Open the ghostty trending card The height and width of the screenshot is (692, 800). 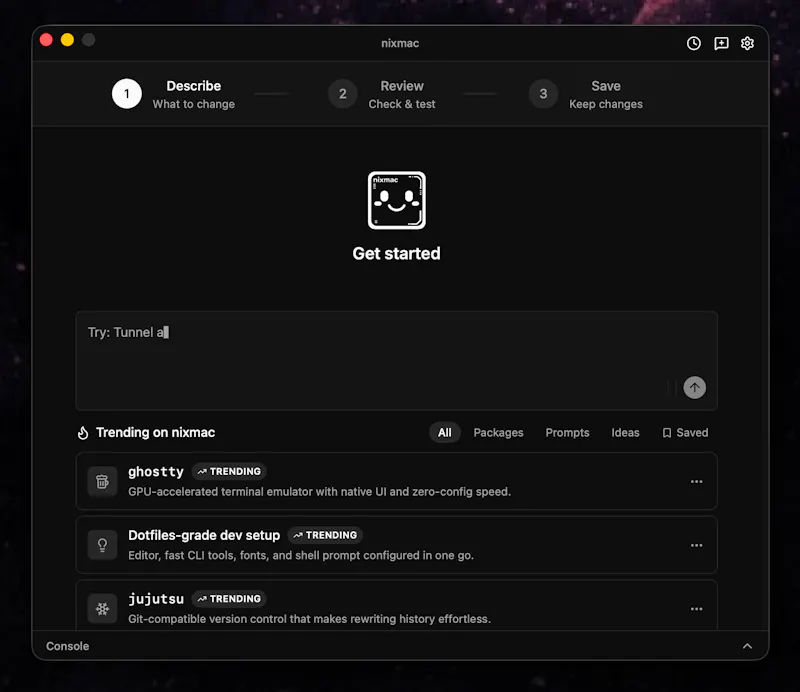(x=396, y=481)
